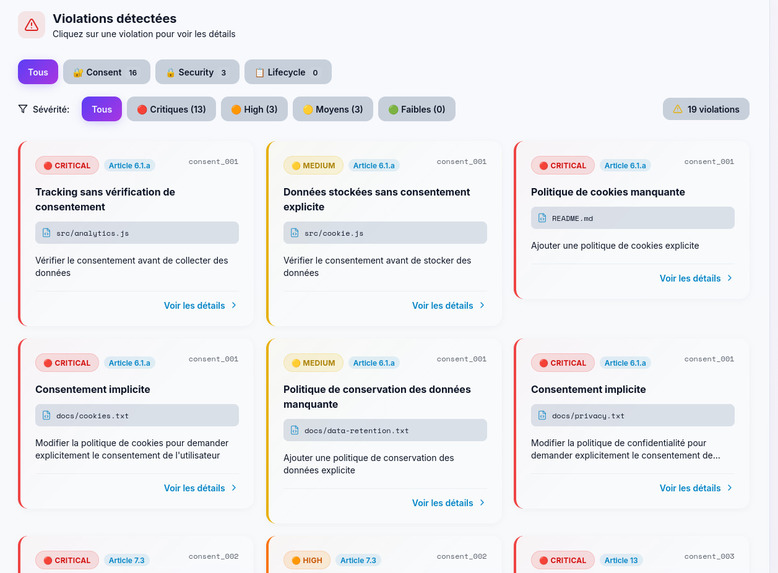
Task: Show only Critiques (13) violations
Action: coord(171,109)
